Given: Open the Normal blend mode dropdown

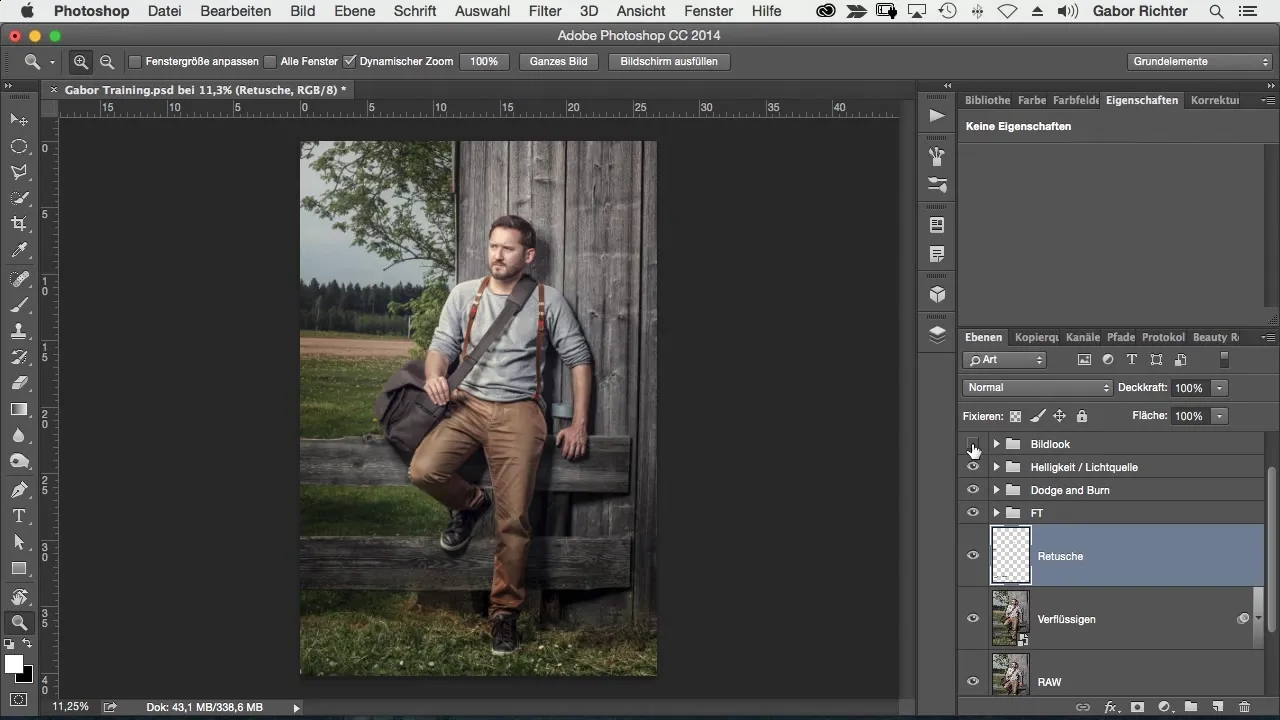Looking at the screenshot, I should click(x=1037, y=388).
